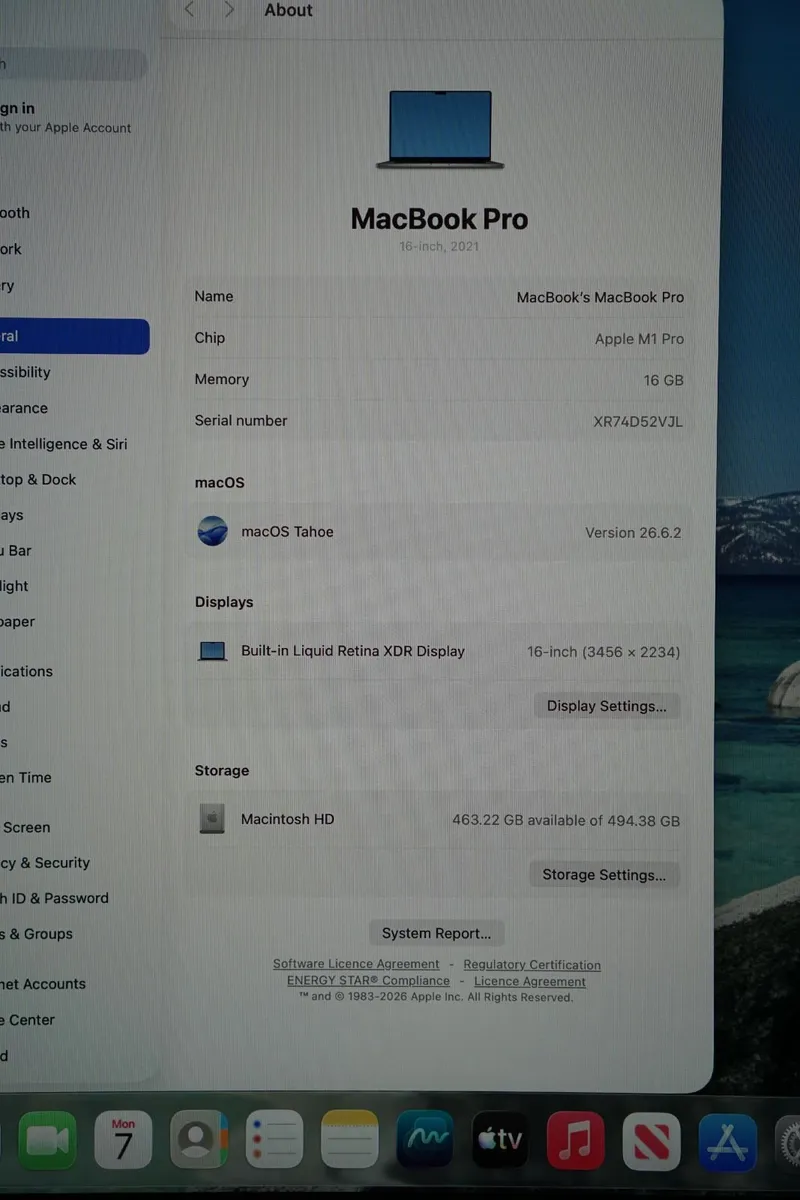
Task: Open the Licence Agreement link
Action: [530, 982]
